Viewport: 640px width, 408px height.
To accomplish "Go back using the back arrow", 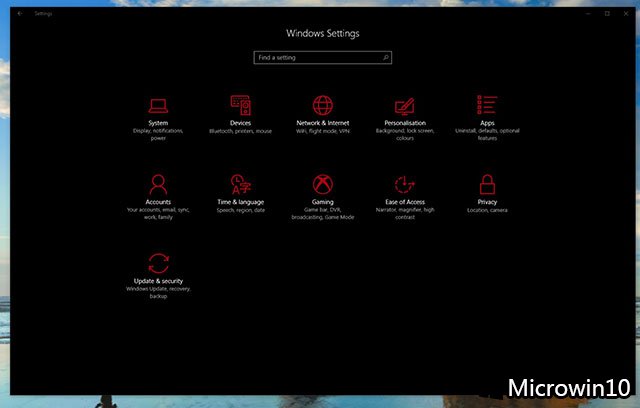I will click(x=20, y=13).
